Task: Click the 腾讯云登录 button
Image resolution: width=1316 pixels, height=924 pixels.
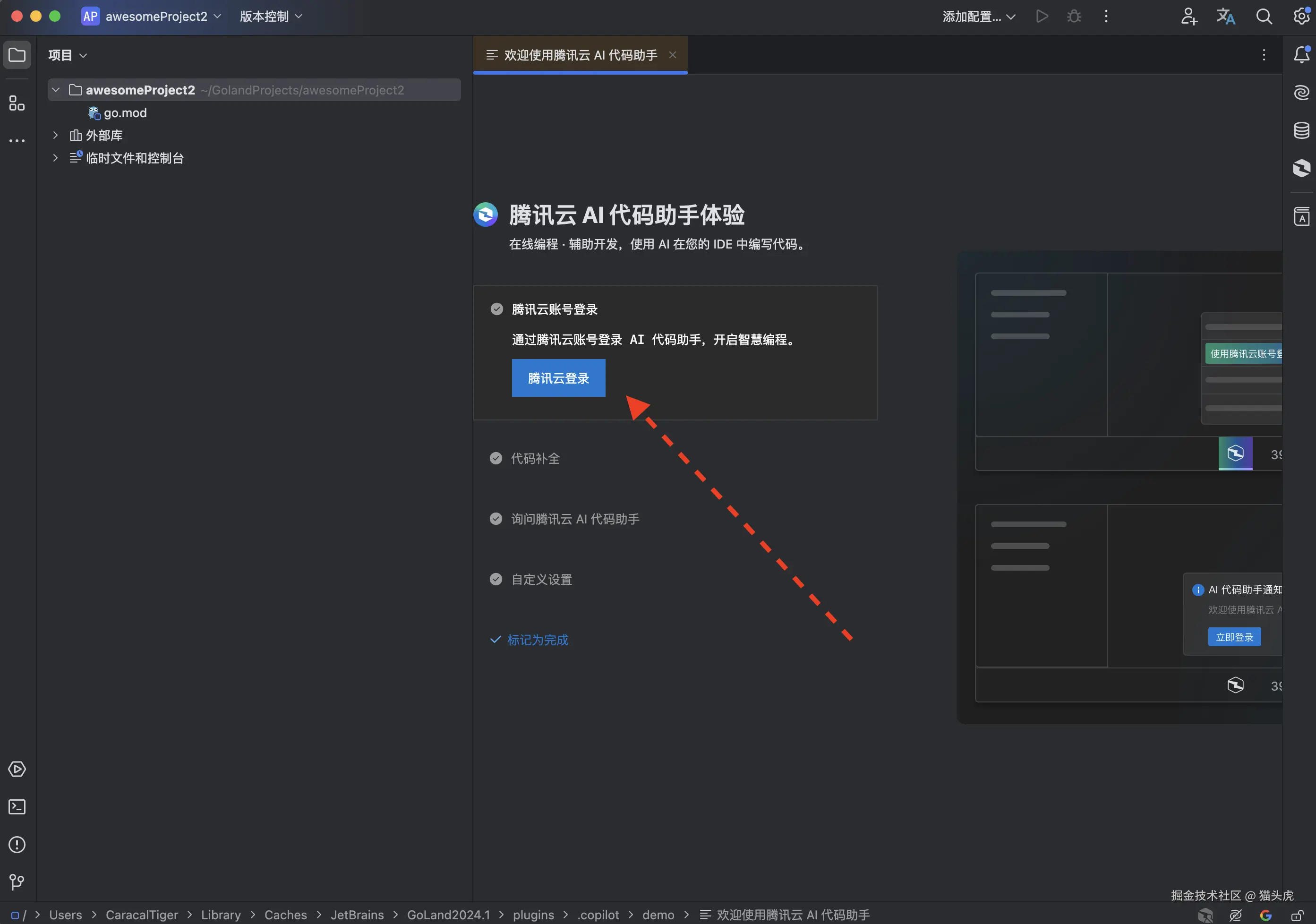Action: (x=558, y=378)
